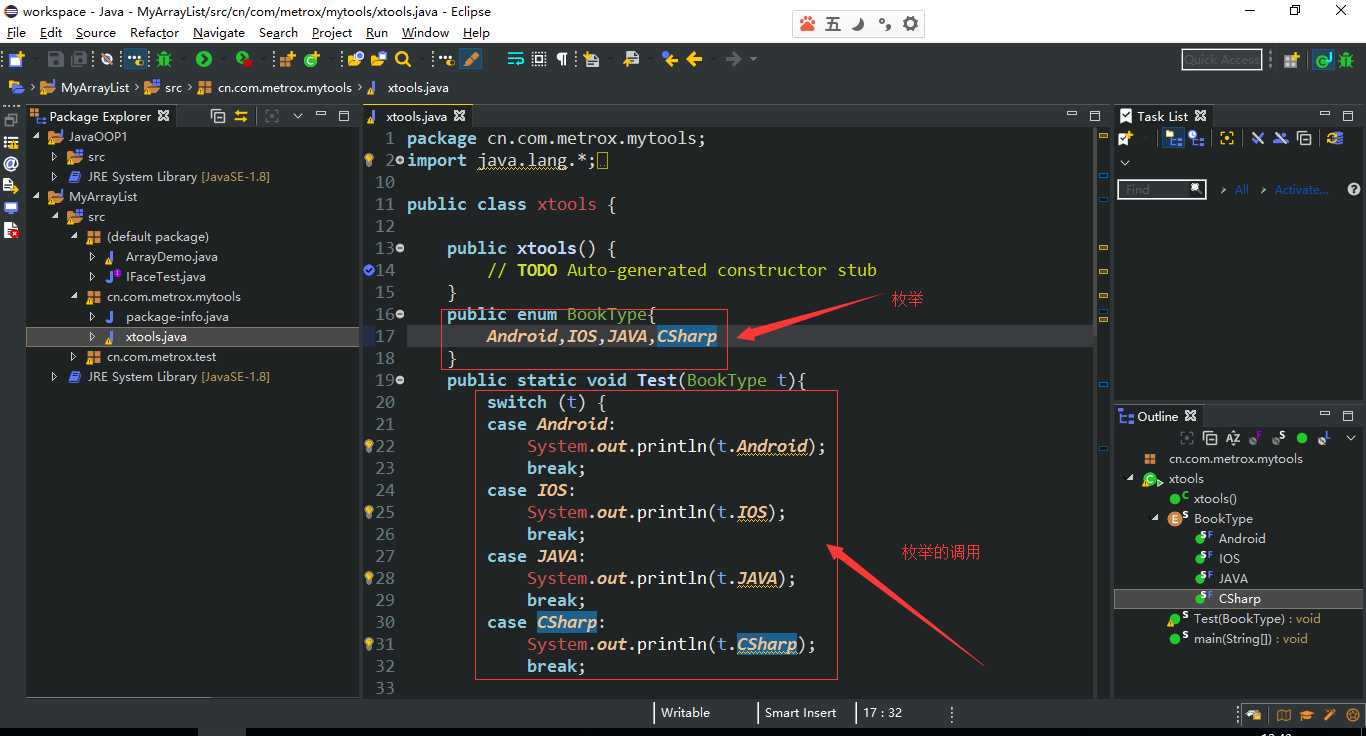Image resolution: width=1366 pixels, height=736 pixels.
Task: Click quick-fix light bulb on line 22
Action: [x=368, y=446]
